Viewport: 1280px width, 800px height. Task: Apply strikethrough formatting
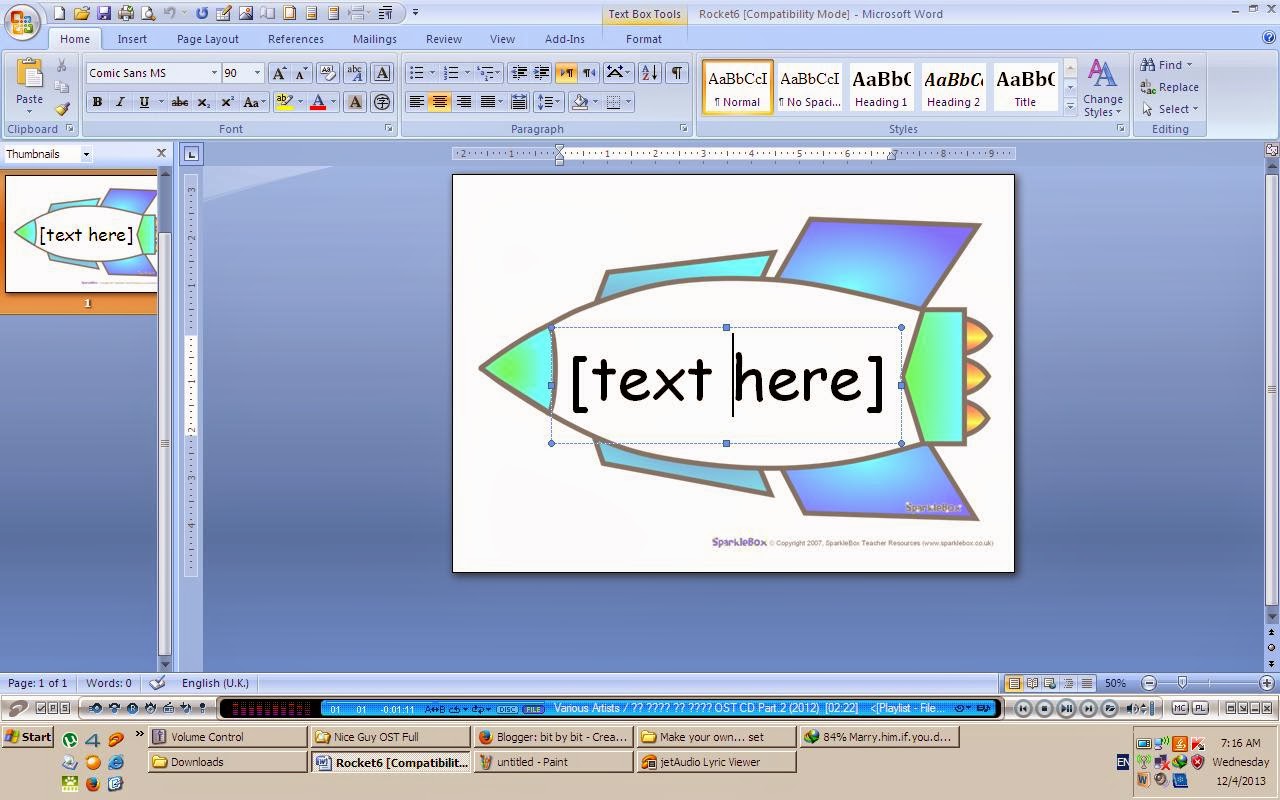click(180, 102)
